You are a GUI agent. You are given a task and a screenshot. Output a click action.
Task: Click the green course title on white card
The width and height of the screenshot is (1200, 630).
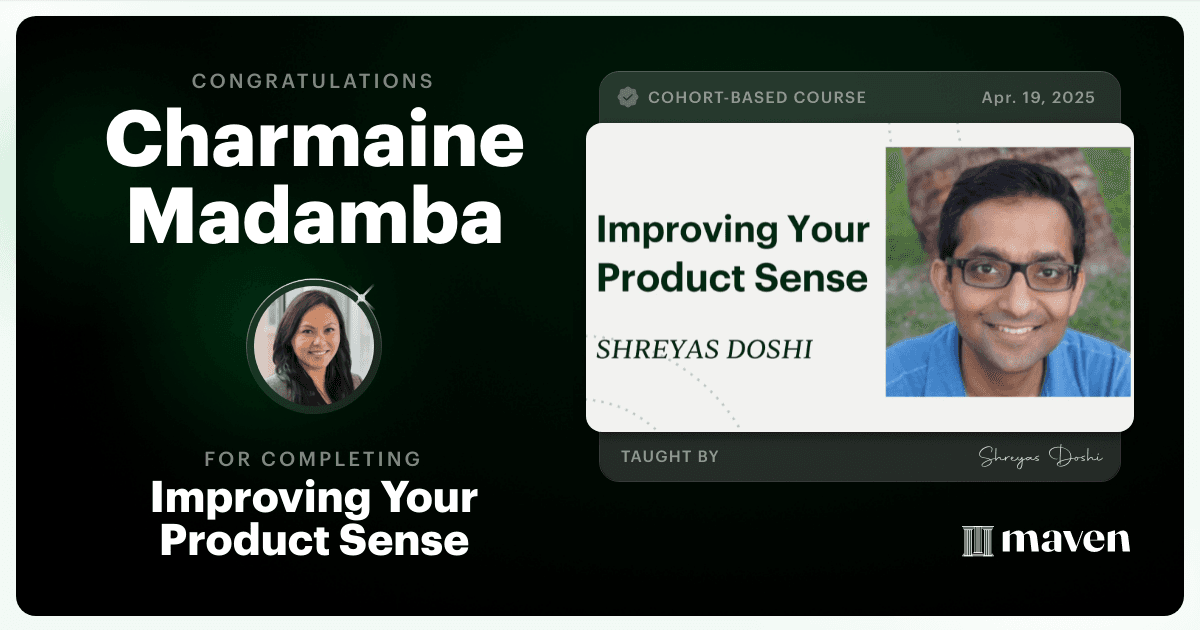733,254
